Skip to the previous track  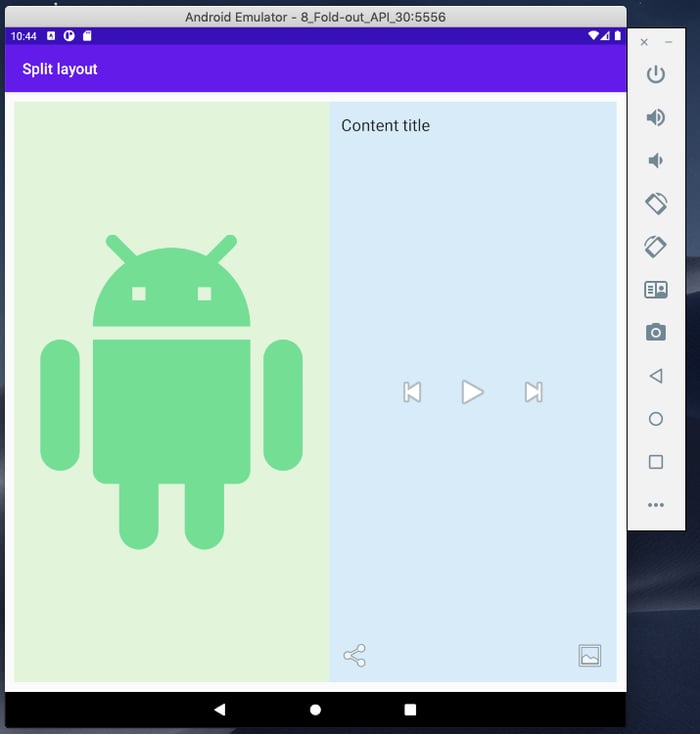412,392
